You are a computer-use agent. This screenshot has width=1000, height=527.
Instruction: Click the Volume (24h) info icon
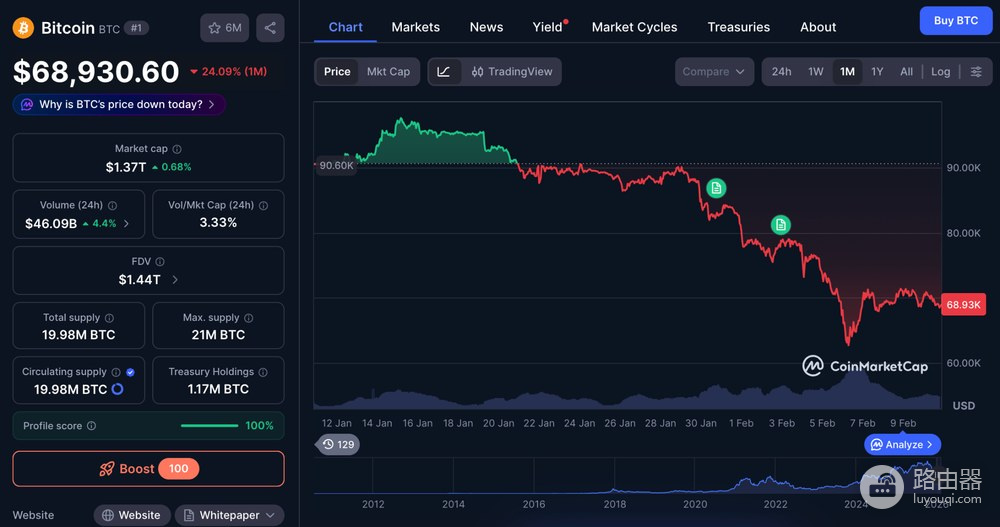pyautogui.click(x=112, y=205)
